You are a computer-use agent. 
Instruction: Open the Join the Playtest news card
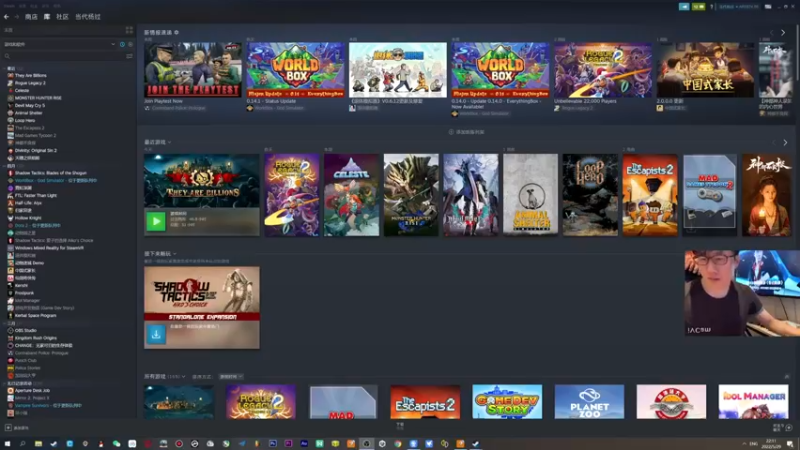[192, 70]
